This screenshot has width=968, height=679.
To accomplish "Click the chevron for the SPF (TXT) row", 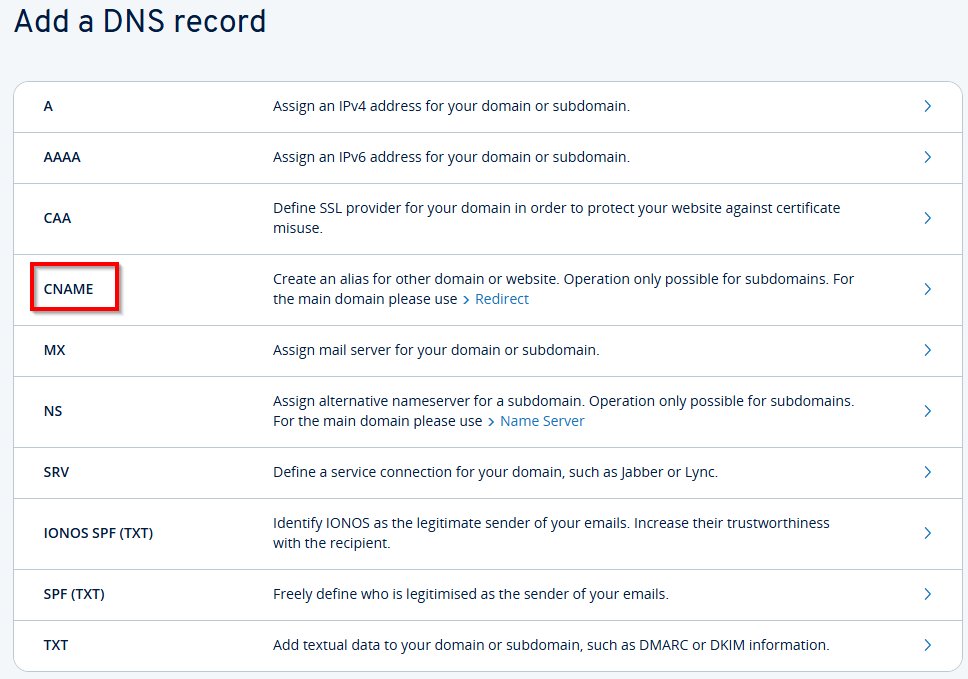I will click(x=928, y=594).
